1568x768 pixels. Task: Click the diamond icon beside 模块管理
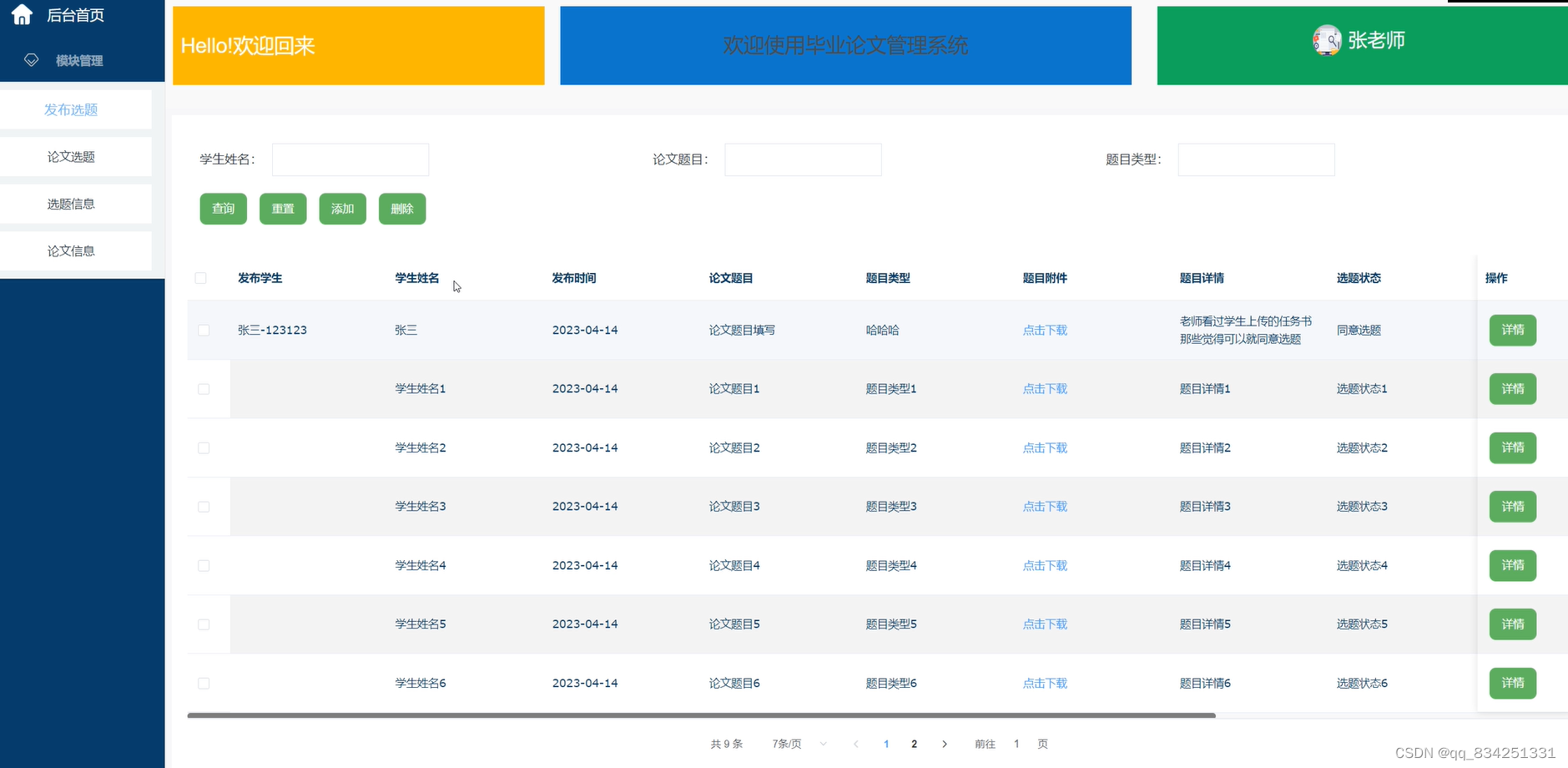point(31,59)
